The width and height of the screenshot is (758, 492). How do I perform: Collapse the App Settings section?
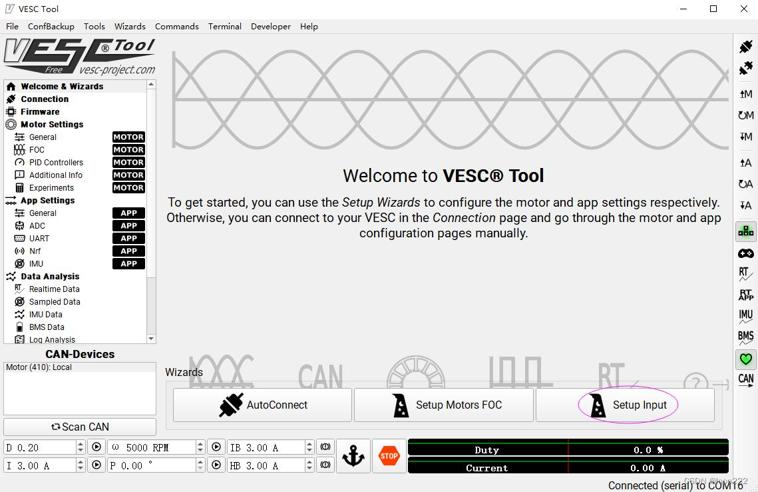[x=75, y=200]
